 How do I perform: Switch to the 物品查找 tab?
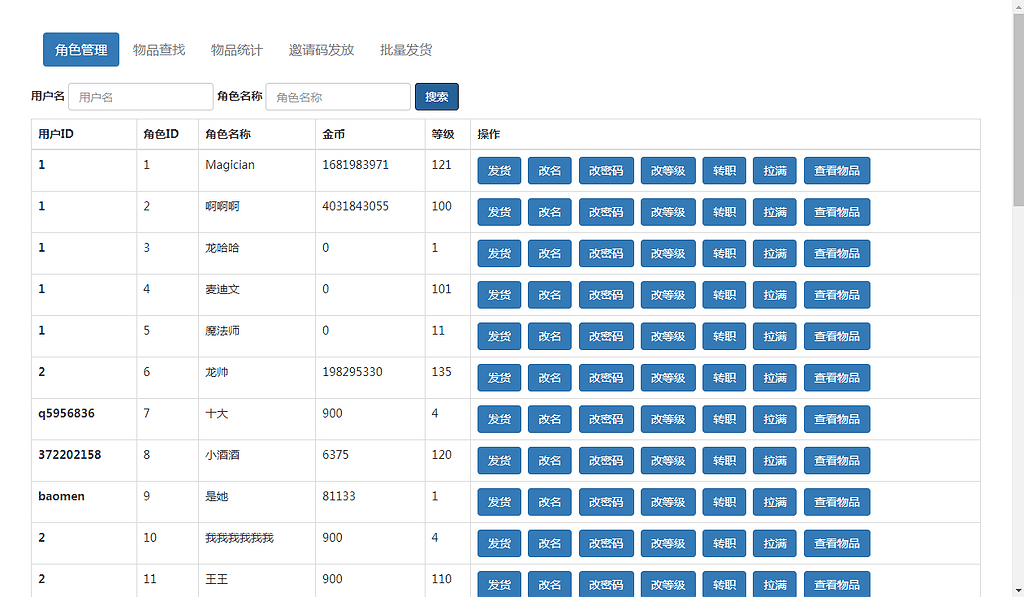coord(159,50)
